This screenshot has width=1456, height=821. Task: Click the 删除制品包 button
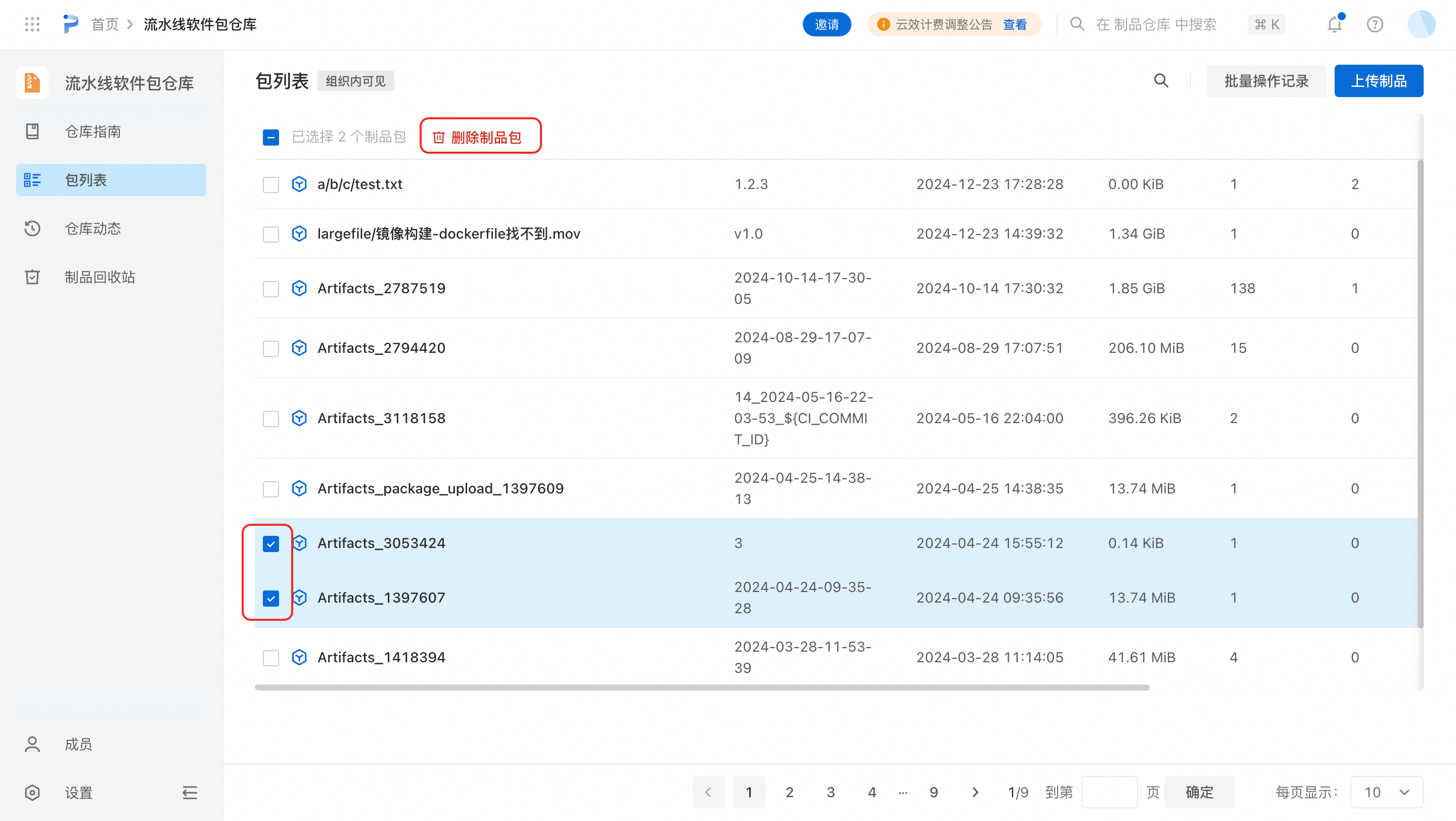tap(478, 138)
